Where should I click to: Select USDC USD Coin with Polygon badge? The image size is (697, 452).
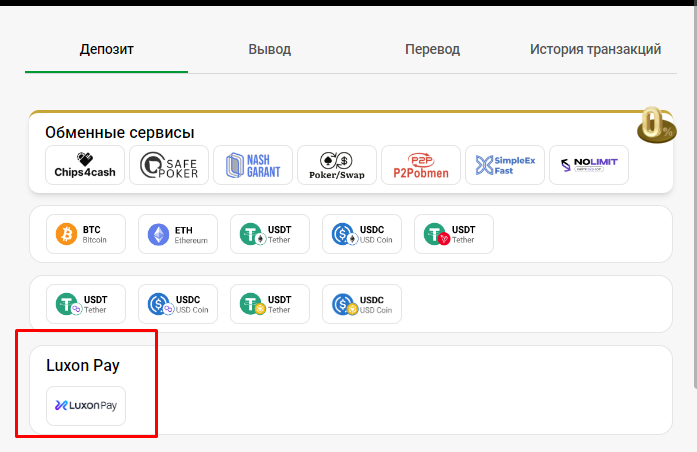tap(178, 304)
